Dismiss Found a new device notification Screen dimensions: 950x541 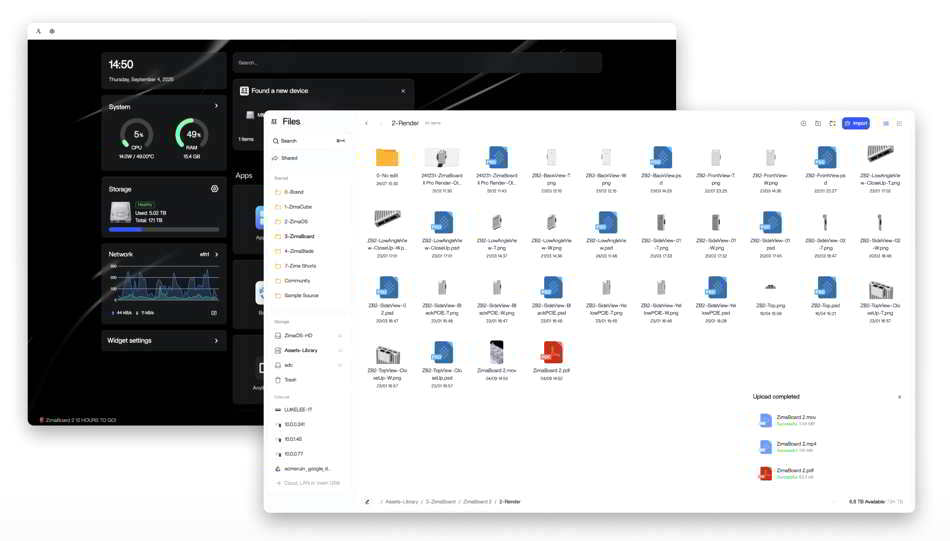coord(403,91)
